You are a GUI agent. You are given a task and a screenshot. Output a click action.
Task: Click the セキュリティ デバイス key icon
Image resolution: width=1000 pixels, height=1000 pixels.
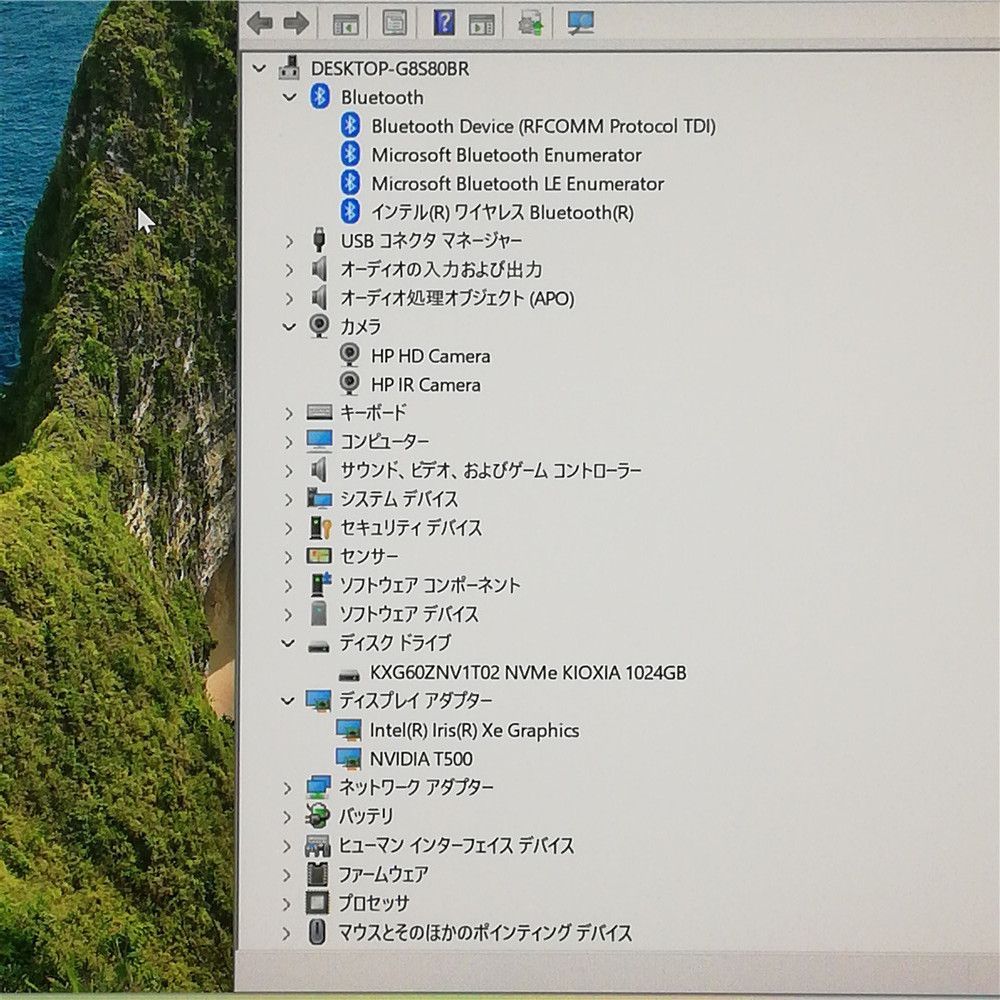[320, 527]
